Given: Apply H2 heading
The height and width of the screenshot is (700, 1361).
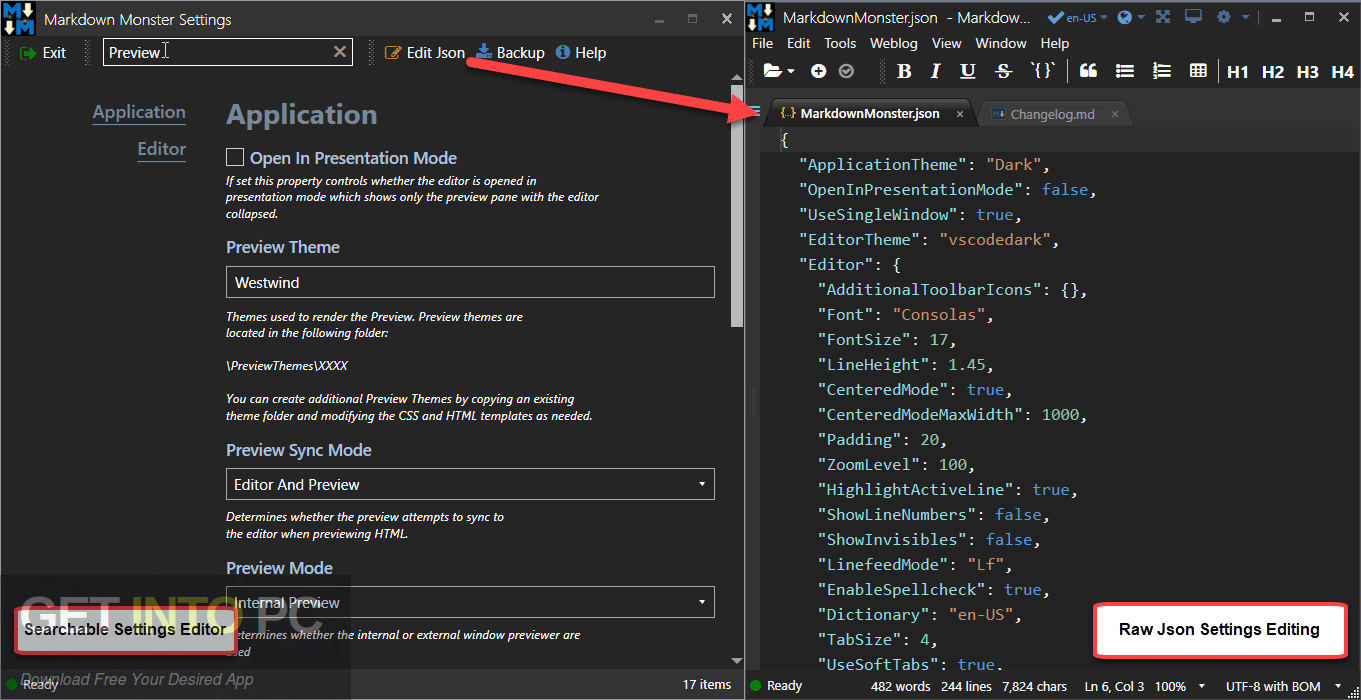Looking at the screenshot, I should click(1273, 72).
